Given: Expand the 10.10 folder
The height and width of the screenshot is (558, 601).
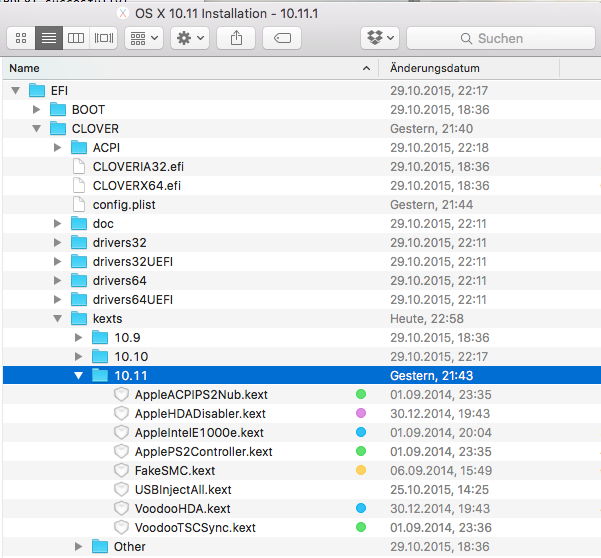Looking at the screenshot, I should pos(79,356).
